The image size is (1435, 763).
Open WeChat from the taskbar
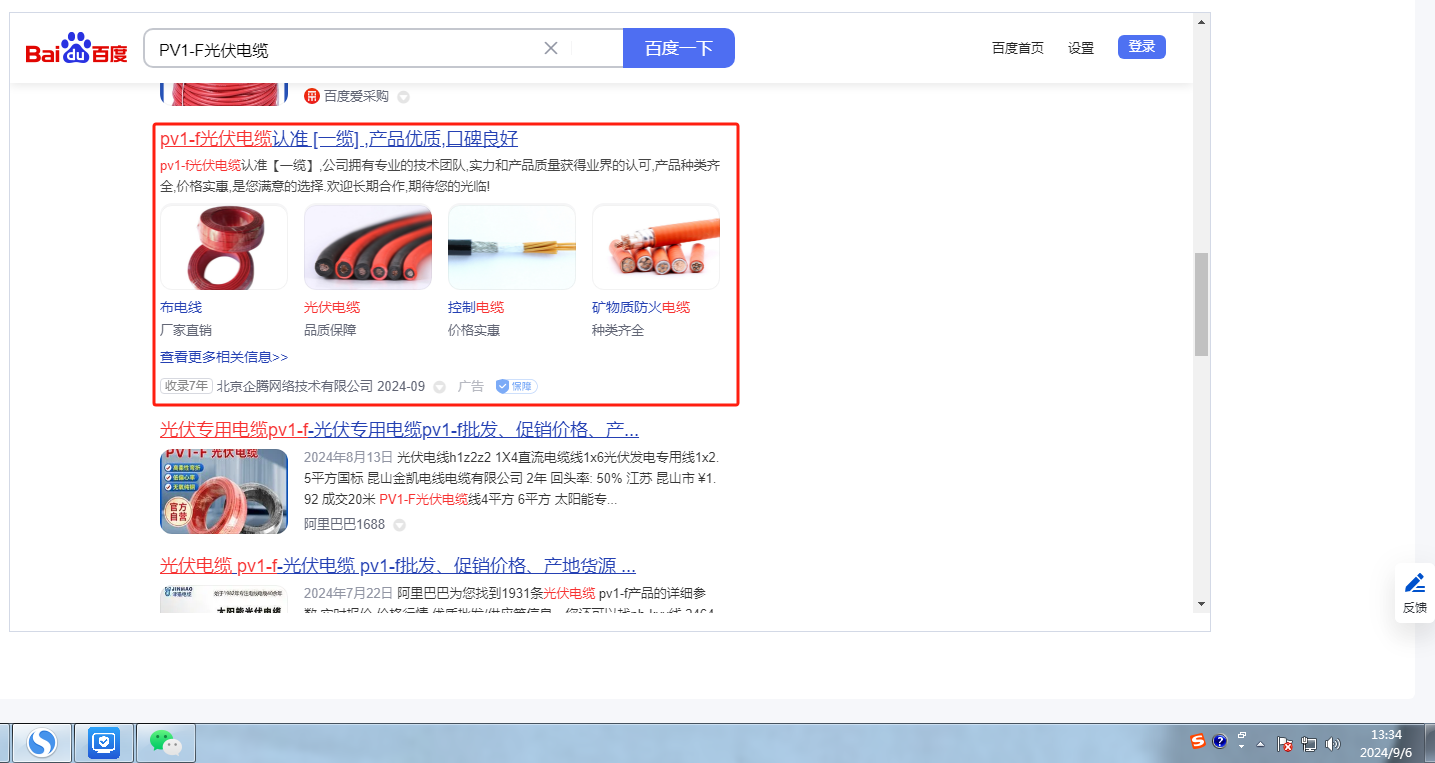(165, 742)
